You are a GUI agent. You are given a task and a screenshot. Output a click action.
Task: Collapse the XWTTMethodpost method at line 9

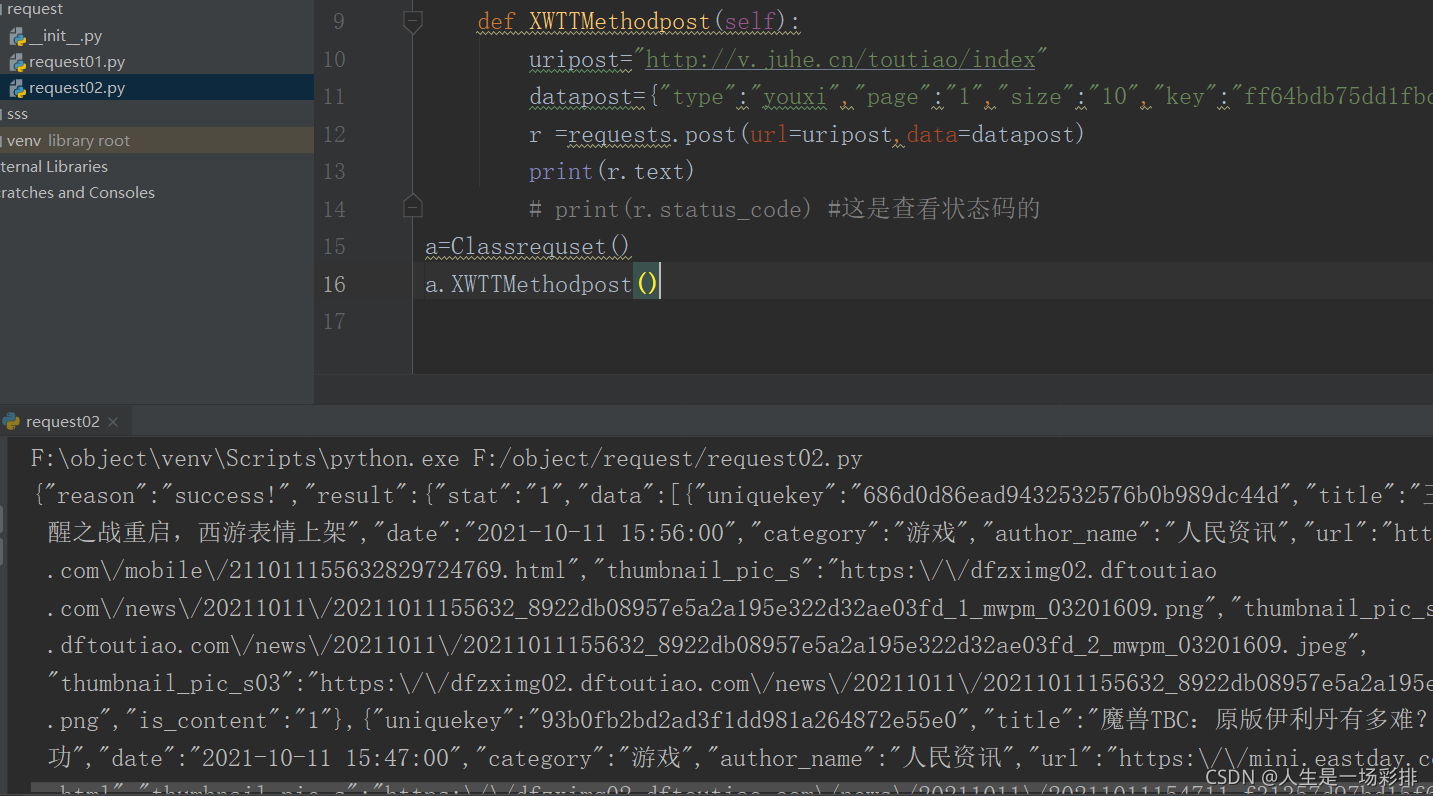click(x=412, y=21)
